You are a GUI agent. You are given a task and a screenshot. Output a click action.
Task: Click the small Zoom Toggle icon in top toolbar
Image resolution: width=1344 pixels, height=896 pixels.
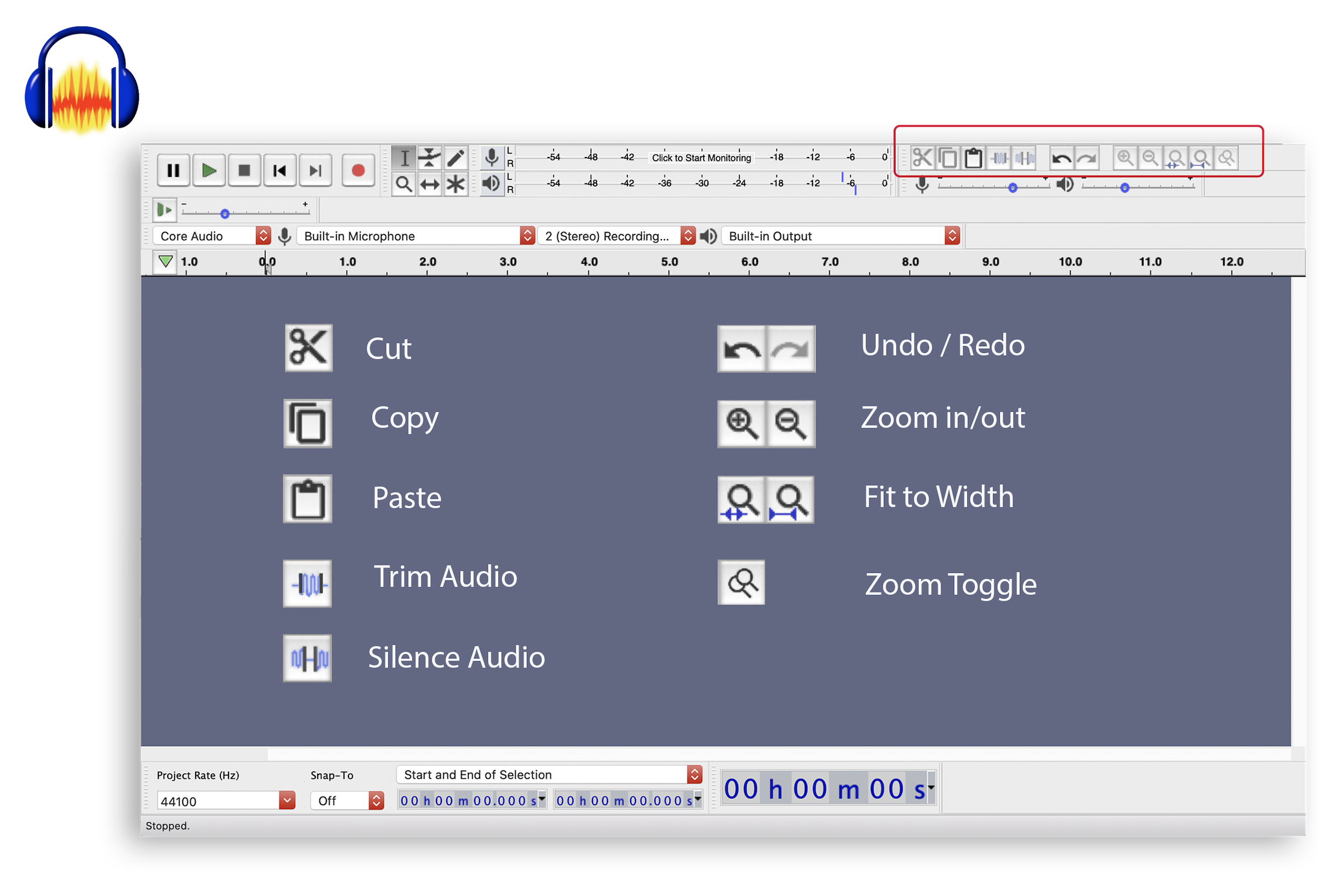(1226, 157)
